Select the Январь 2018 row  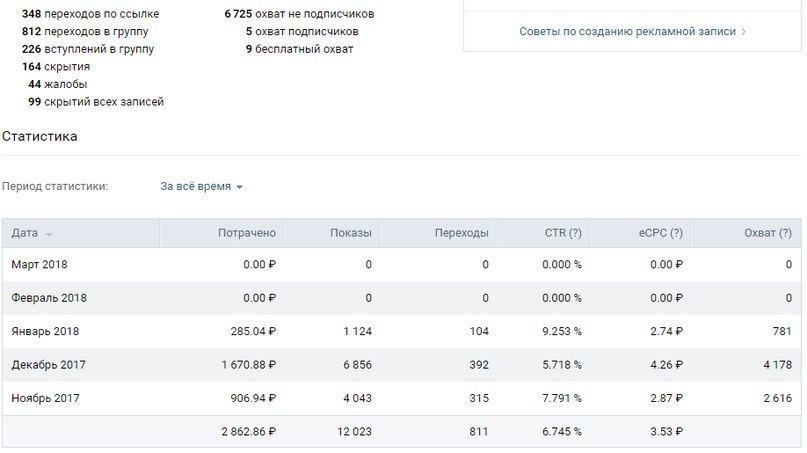tap(401, 332)
